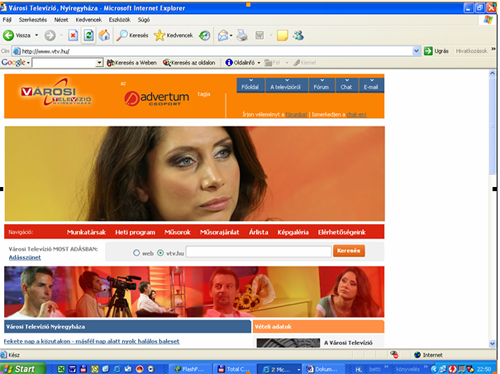Open the Word quick launch icon in taskbar

[72, 369]
